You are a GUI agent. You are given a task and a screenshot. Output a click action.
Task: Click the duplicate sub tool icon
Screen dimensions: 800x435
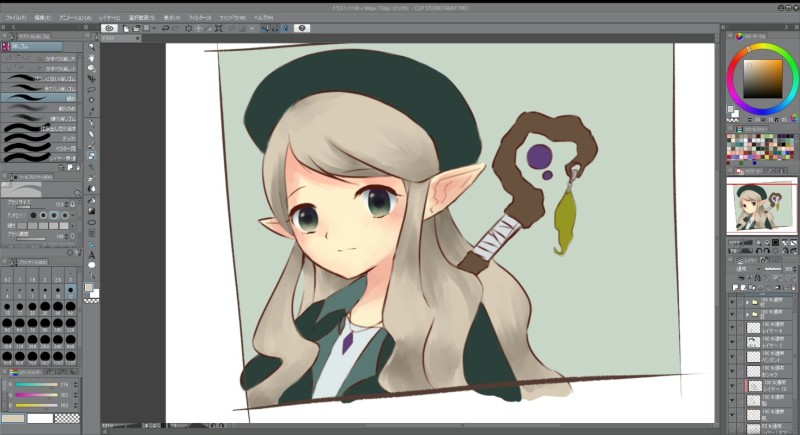[70, 167]
